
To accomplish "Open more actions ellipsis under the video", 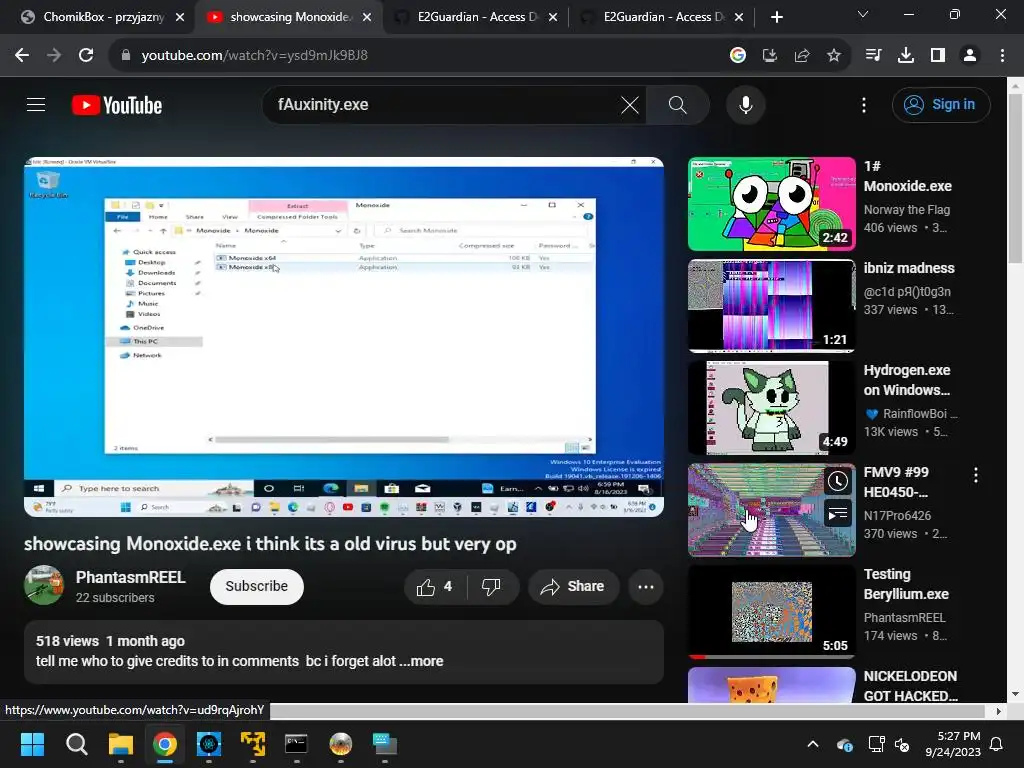I will tap(646, 586).
